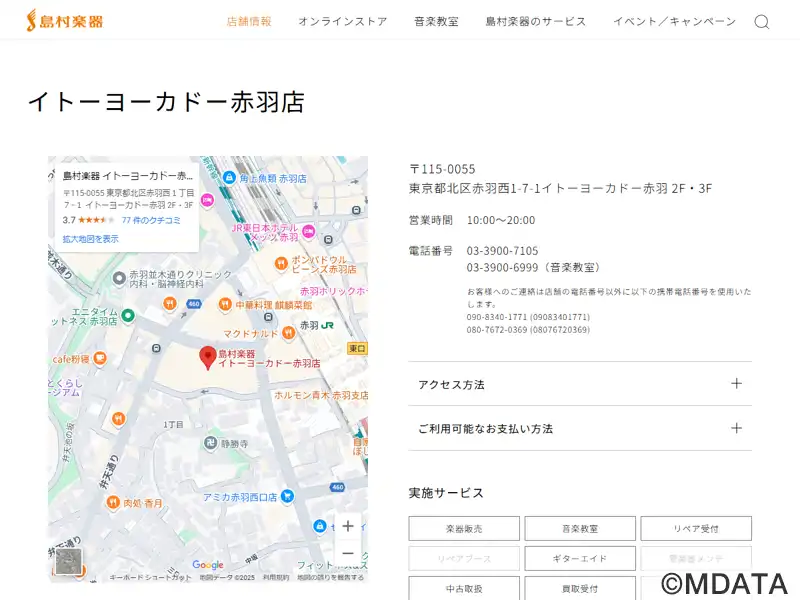Open the 店舗情報 menu item
This screenshot has width=800, height=600.
coord(249,21)
